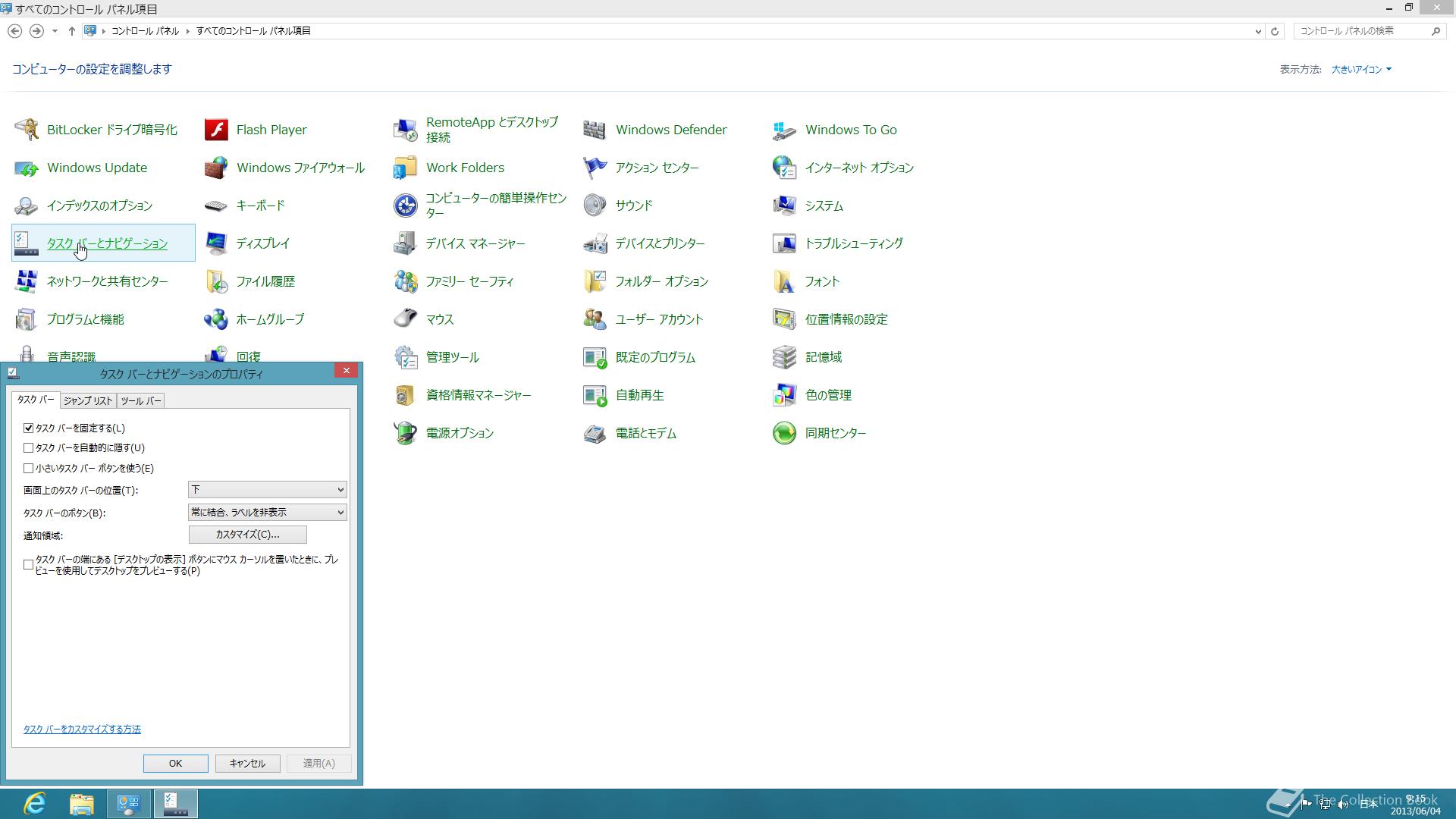Click the コントロール パネル breadcrumb

[145, 31]
